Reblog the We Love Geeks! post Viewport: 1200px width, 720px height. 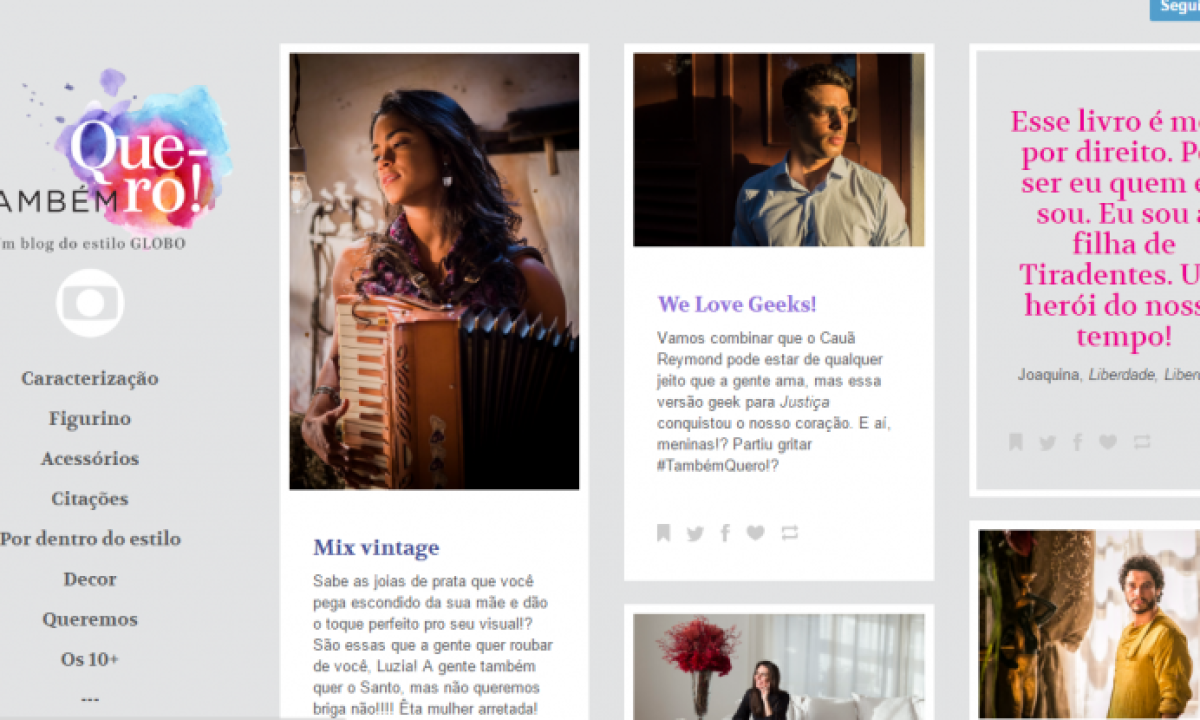click(790, 533)
